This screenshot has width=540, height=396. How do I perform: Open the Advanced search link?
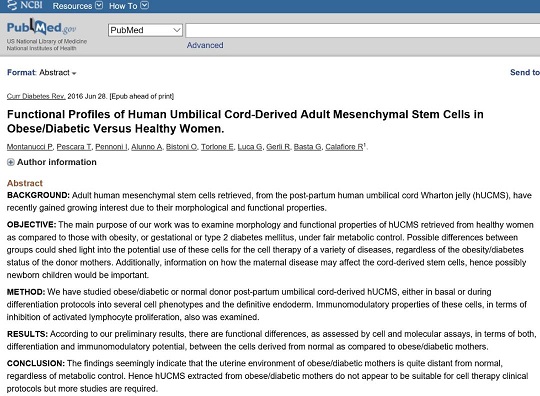pos(205,45)
